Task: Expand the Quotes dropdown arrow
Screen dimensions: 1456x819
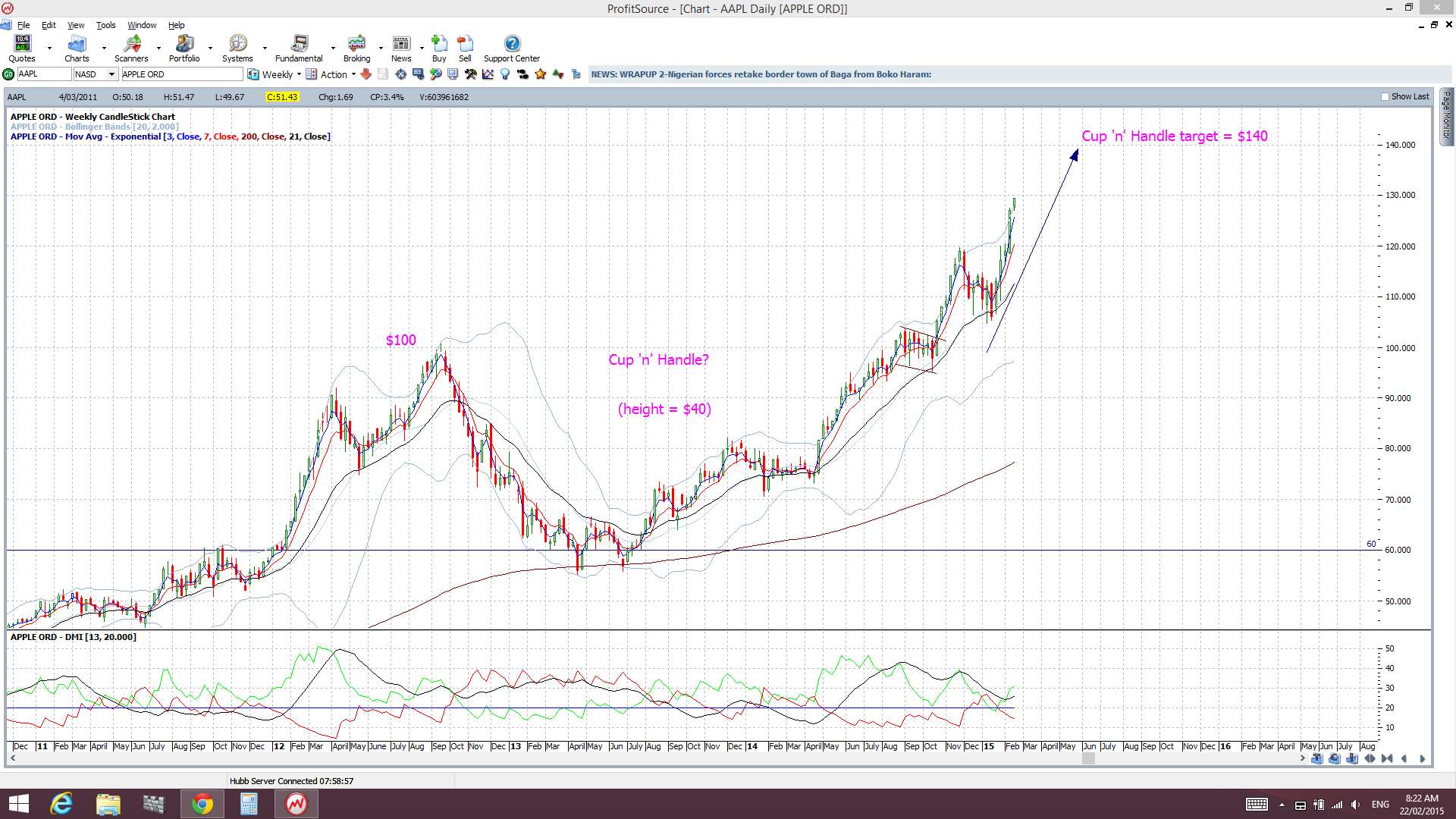Action: (49, 48)
